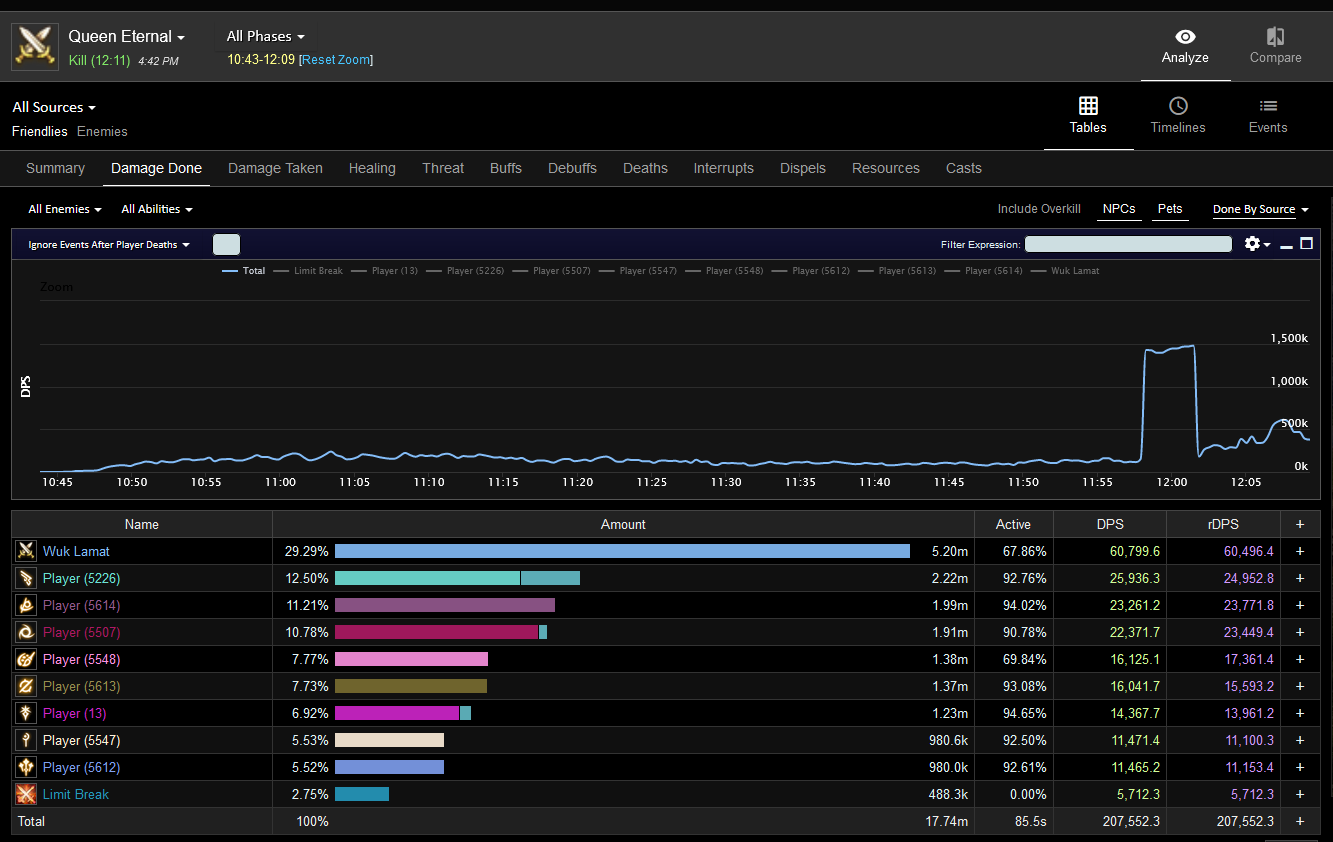1333x842 pixels.
Task: Toggle Limit Break series in chart legend
Action: click(x=308, y=271)
